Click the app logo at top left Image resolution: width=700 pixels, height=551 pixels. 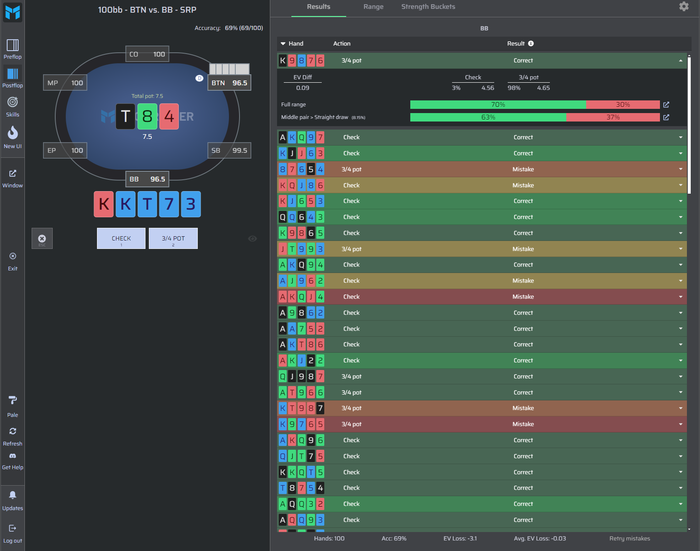coord(12,12)
